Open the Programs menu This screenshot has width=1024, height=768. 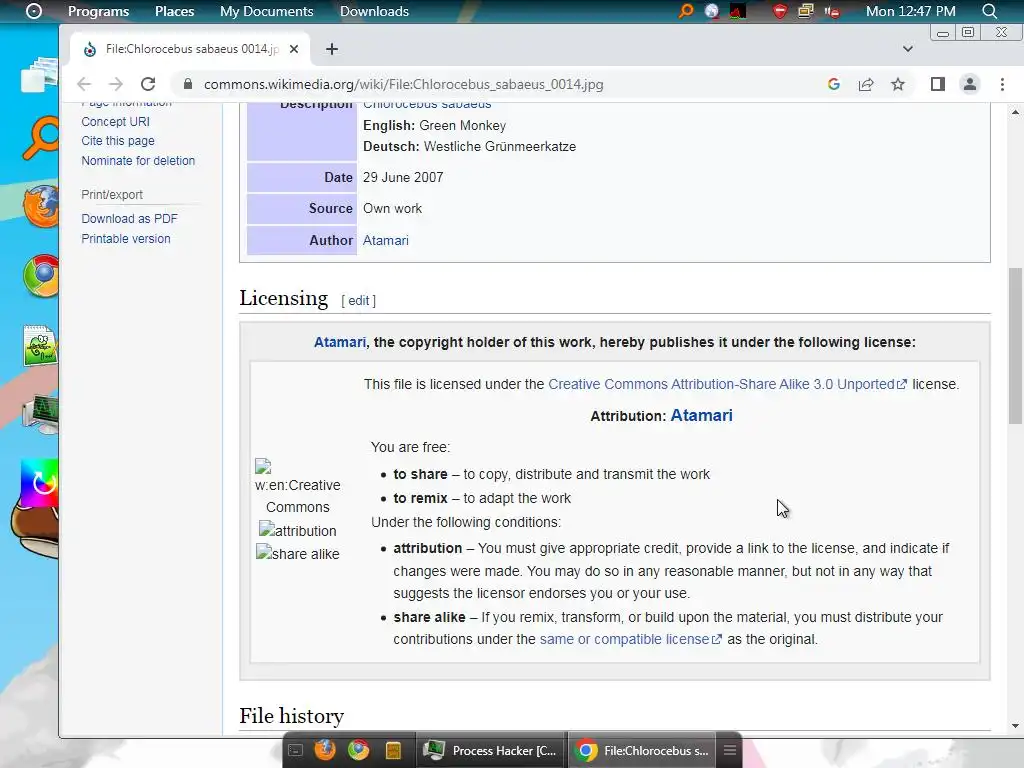point(99,11)
